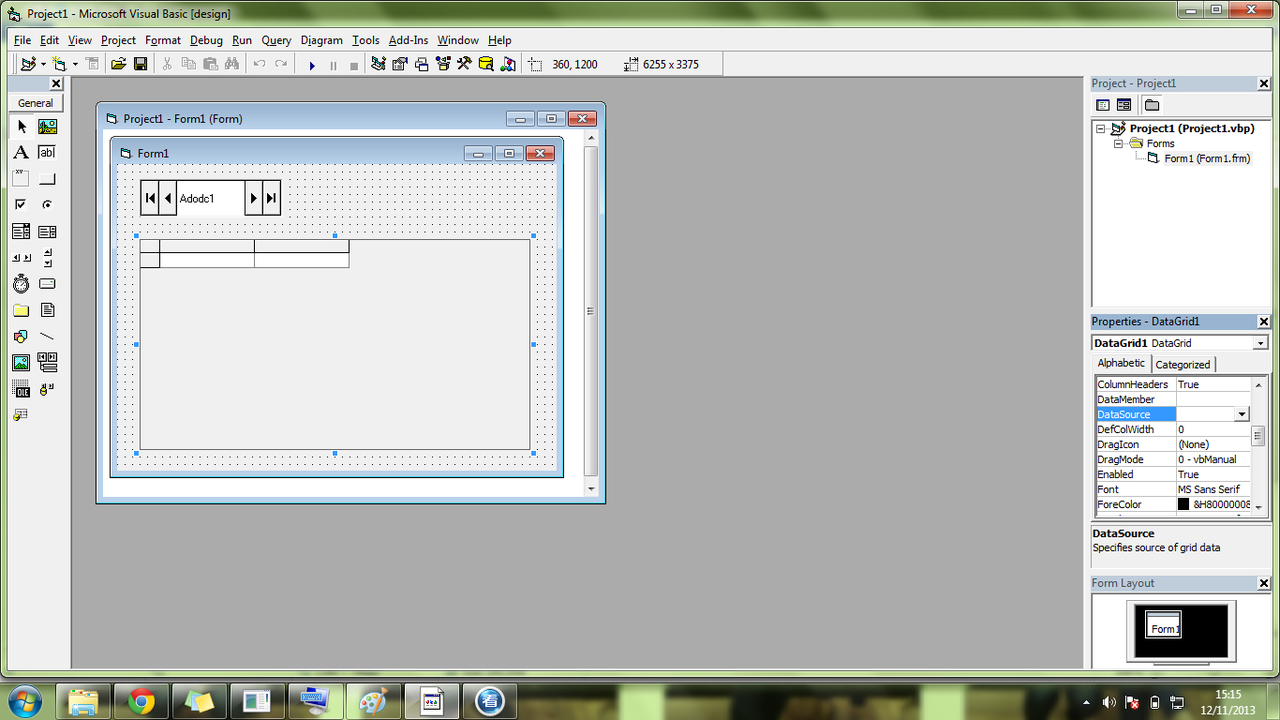Open the Debug menu

(x=206, y=40)
